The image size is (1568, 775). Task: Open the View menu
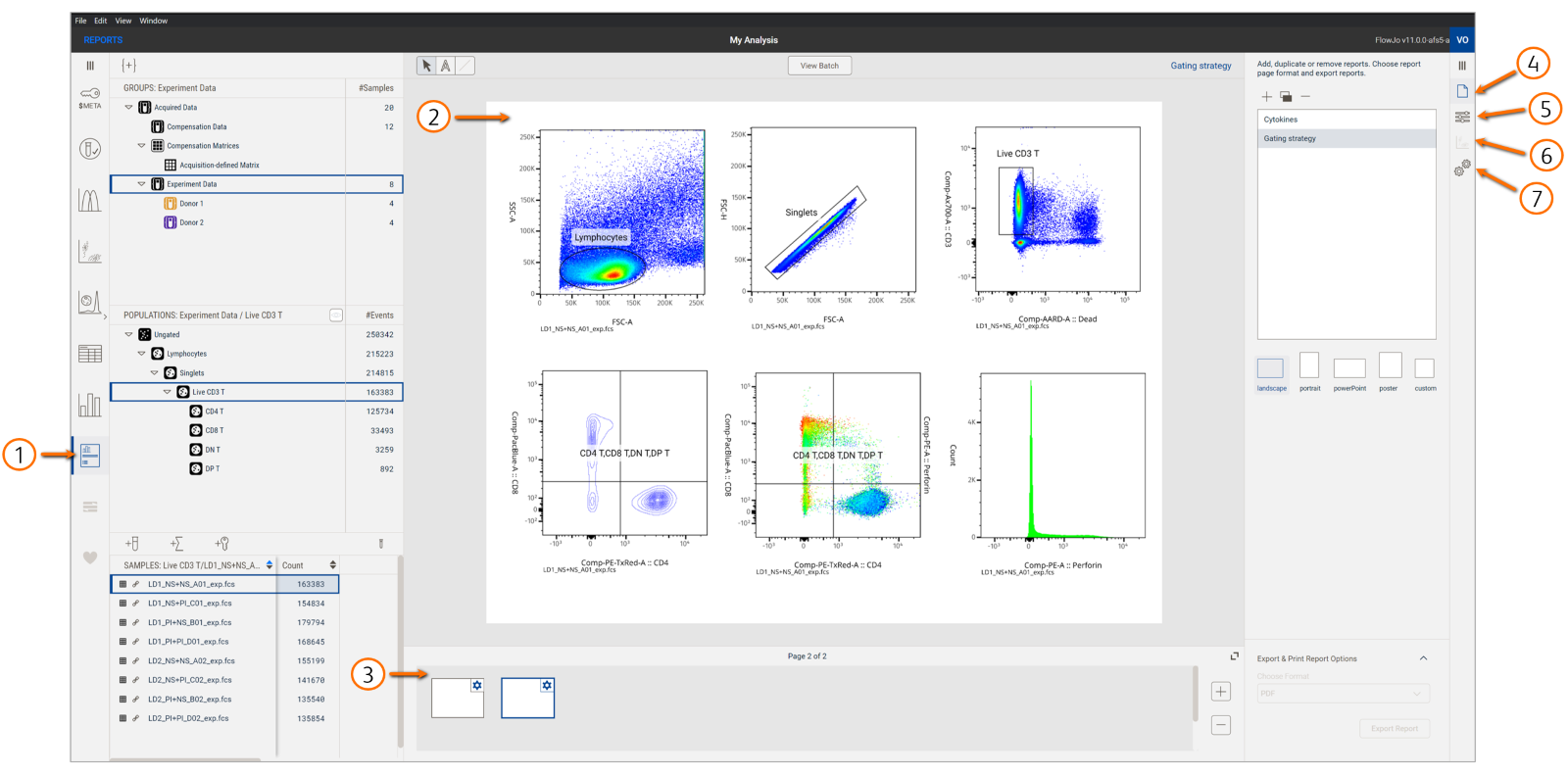click(123, 21)
